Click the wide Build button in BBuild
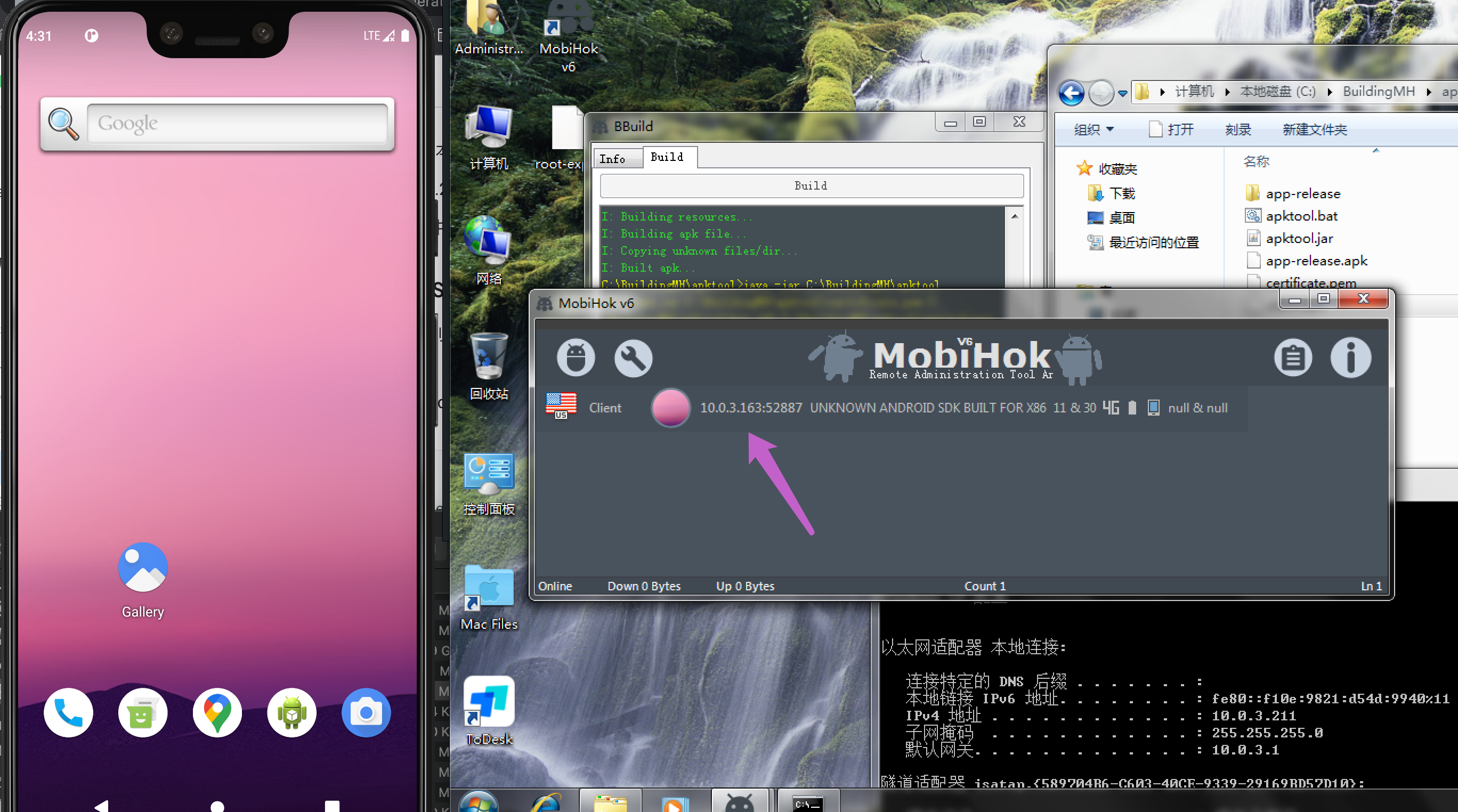The image size is (1458, 812). coord(811,185)
